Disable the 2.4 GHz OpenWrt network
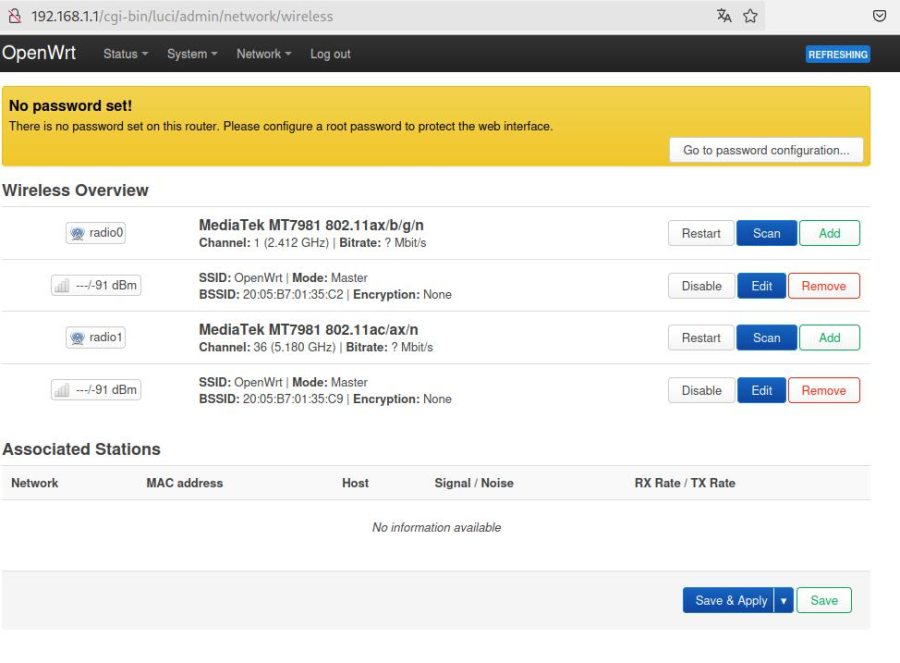Image resolution: width=900 pixels, height=663 pixels. [x=701, y=286]
